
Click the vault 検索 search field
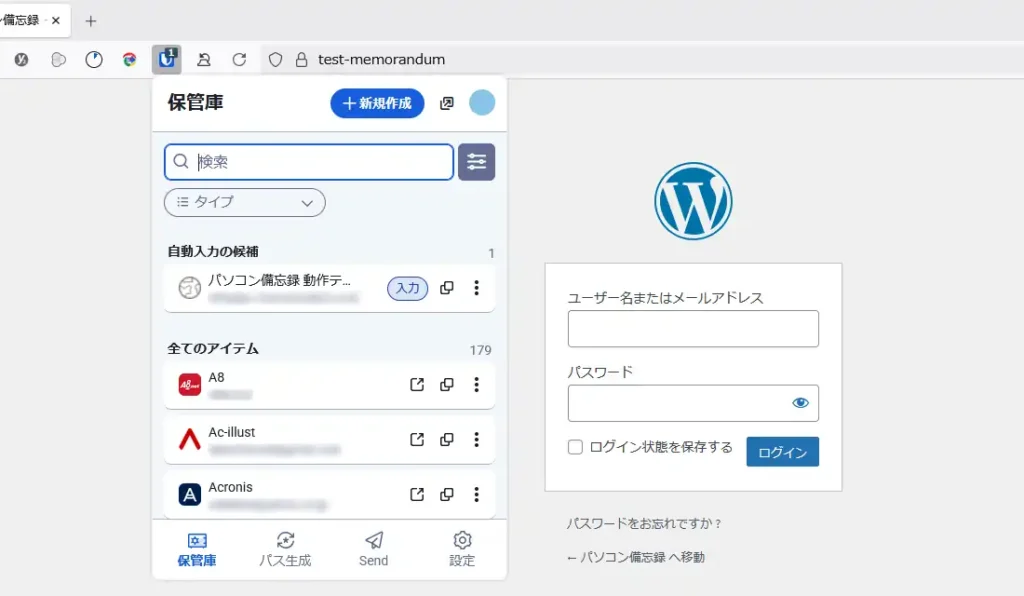coord(309,162)
